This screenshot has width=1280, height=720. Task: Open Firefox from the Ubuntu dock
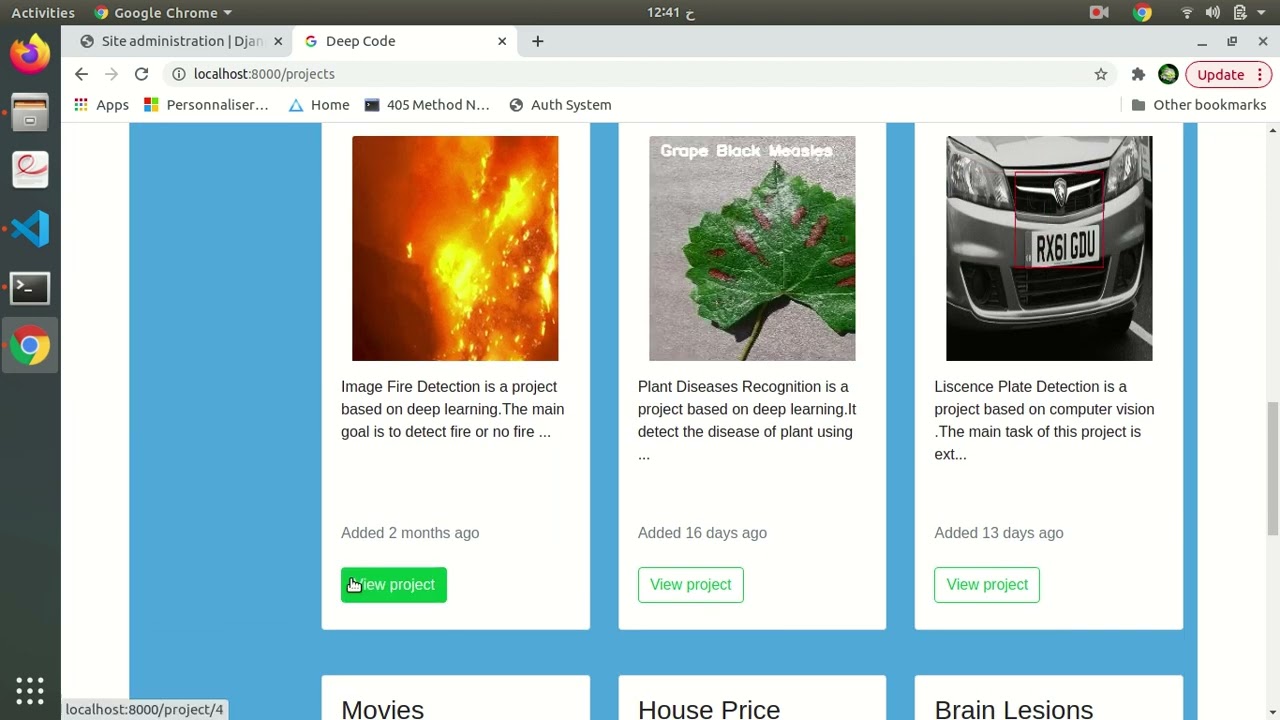tap(30, 52)
